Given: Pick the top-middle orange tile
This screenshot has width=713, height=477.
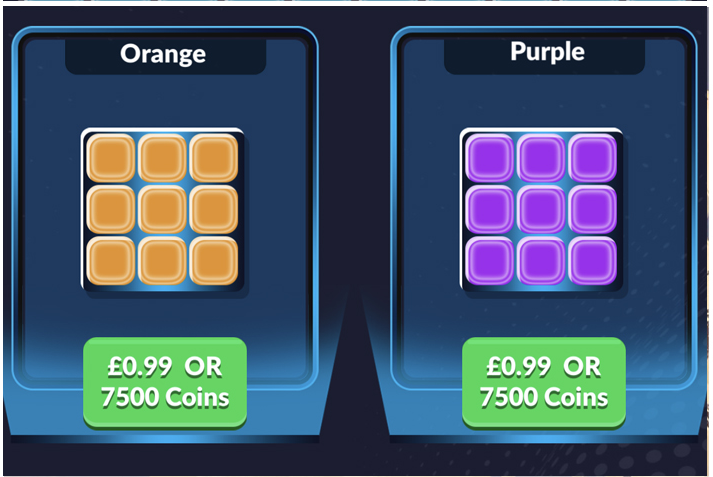Looking at the screenshot, I should point(163,158).
